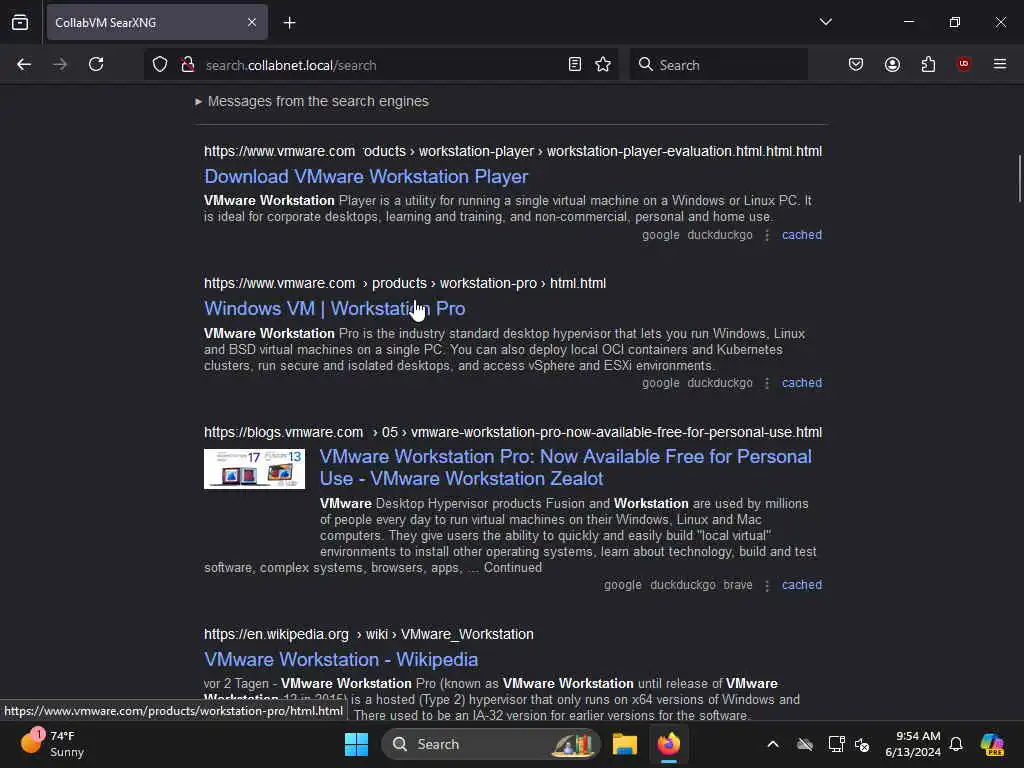Open tracking protection shield icon
This screenshot has height=768, width=1024.
[x=160, y=65]
